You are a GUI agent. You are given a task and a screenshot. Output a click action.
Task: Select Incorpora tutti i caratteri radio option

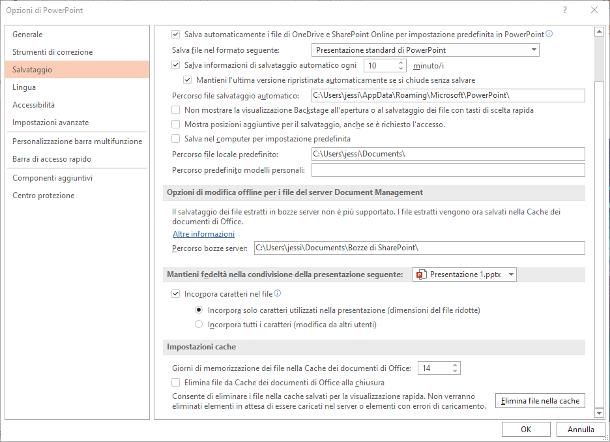pos(199,324)
